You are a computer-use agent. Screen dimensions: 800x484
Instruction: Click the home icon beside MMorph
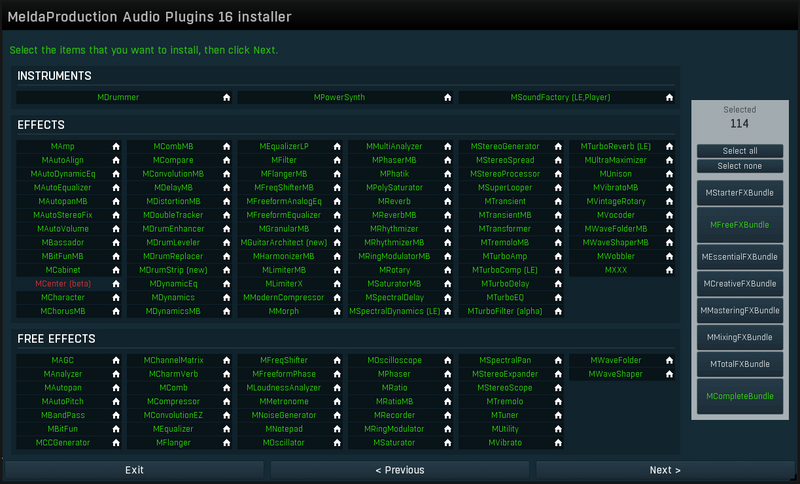337,311
